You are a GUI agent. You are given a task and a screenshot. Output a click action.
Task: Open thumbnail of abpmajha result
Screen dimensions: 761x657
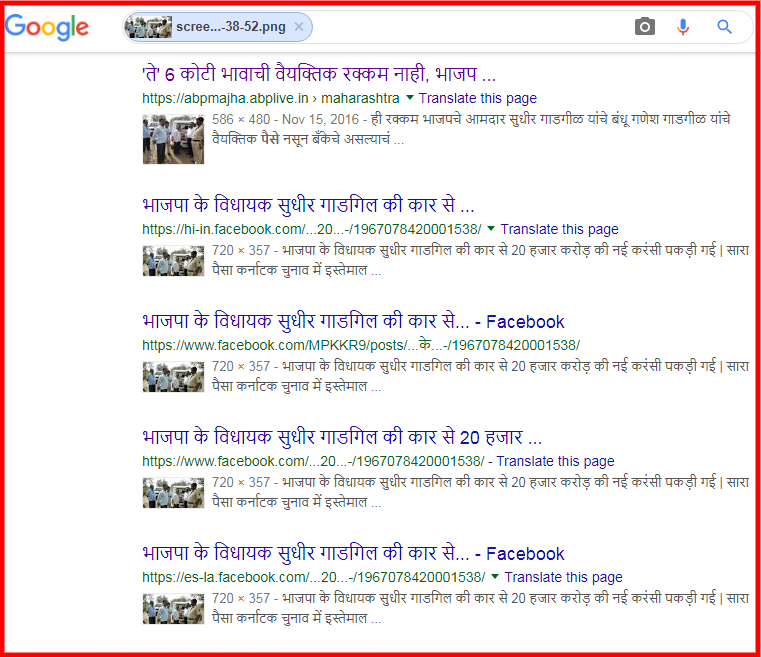(x=173, y=139)
